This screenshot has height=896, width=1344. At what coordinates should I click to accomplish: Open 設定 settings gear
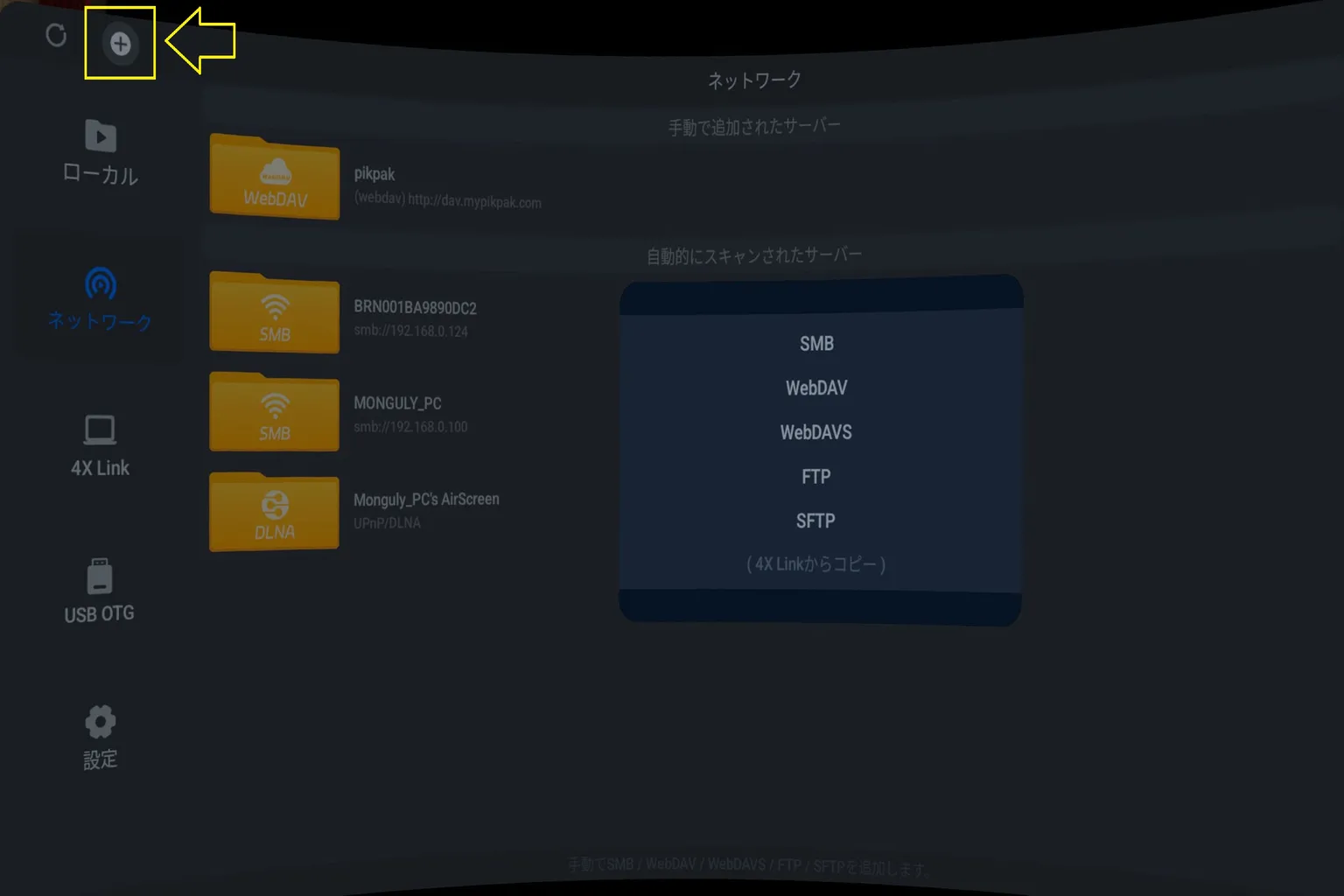[x=100, y=737]
